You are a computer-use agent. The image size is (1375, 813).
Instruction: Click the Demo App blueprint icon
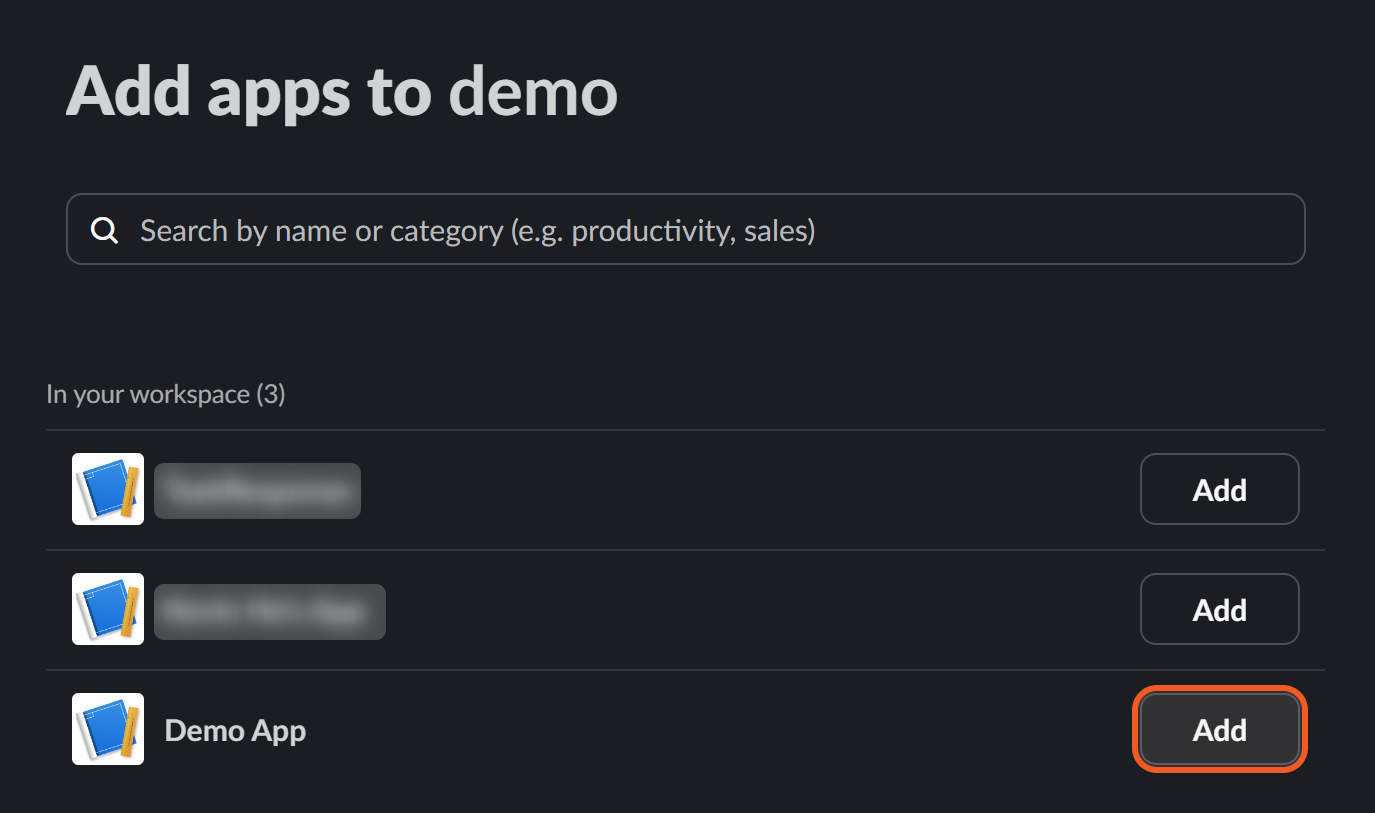[108, 729]
